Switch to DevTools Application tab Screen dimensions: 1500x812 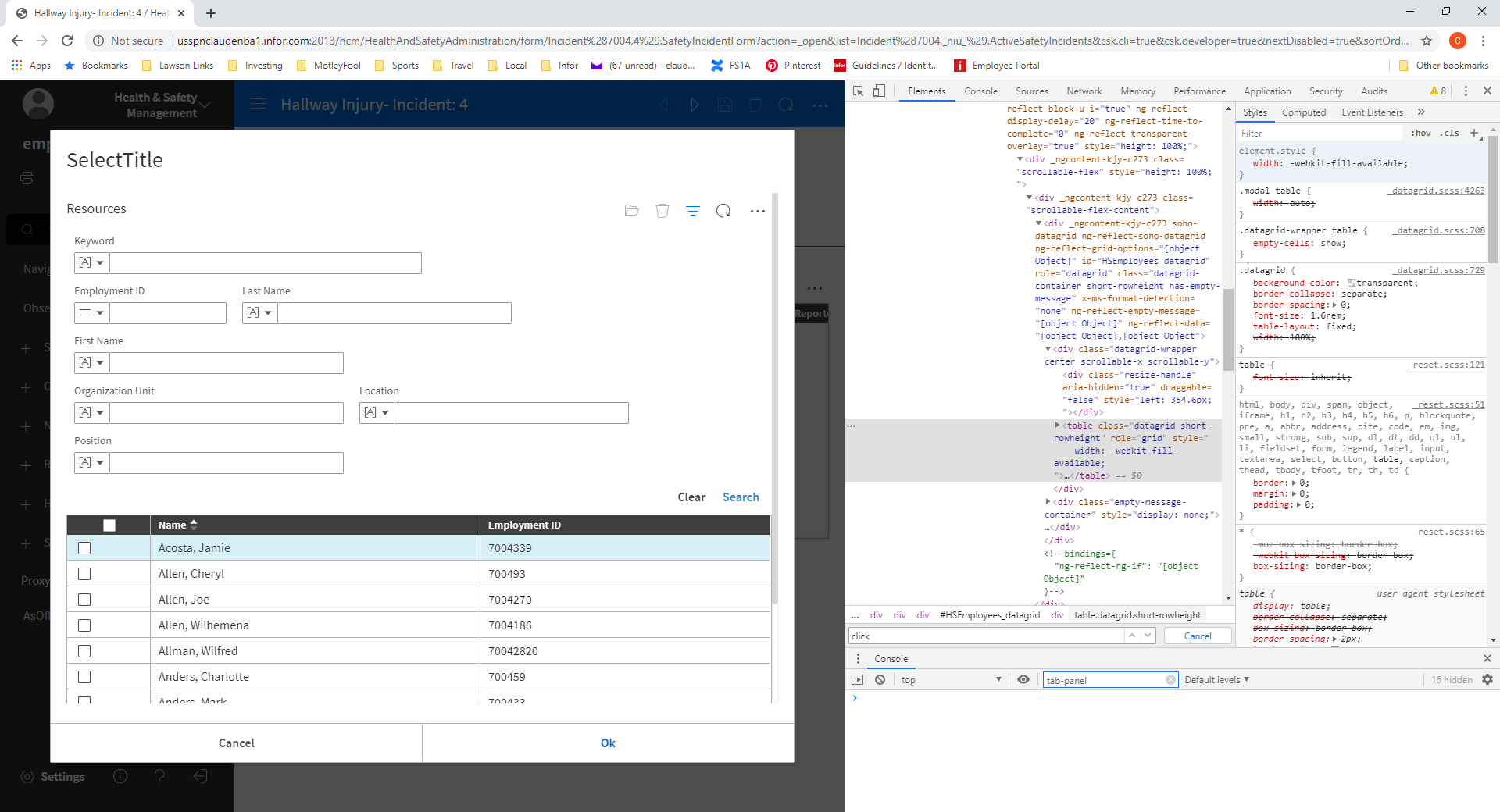[x=1267, y=91]
